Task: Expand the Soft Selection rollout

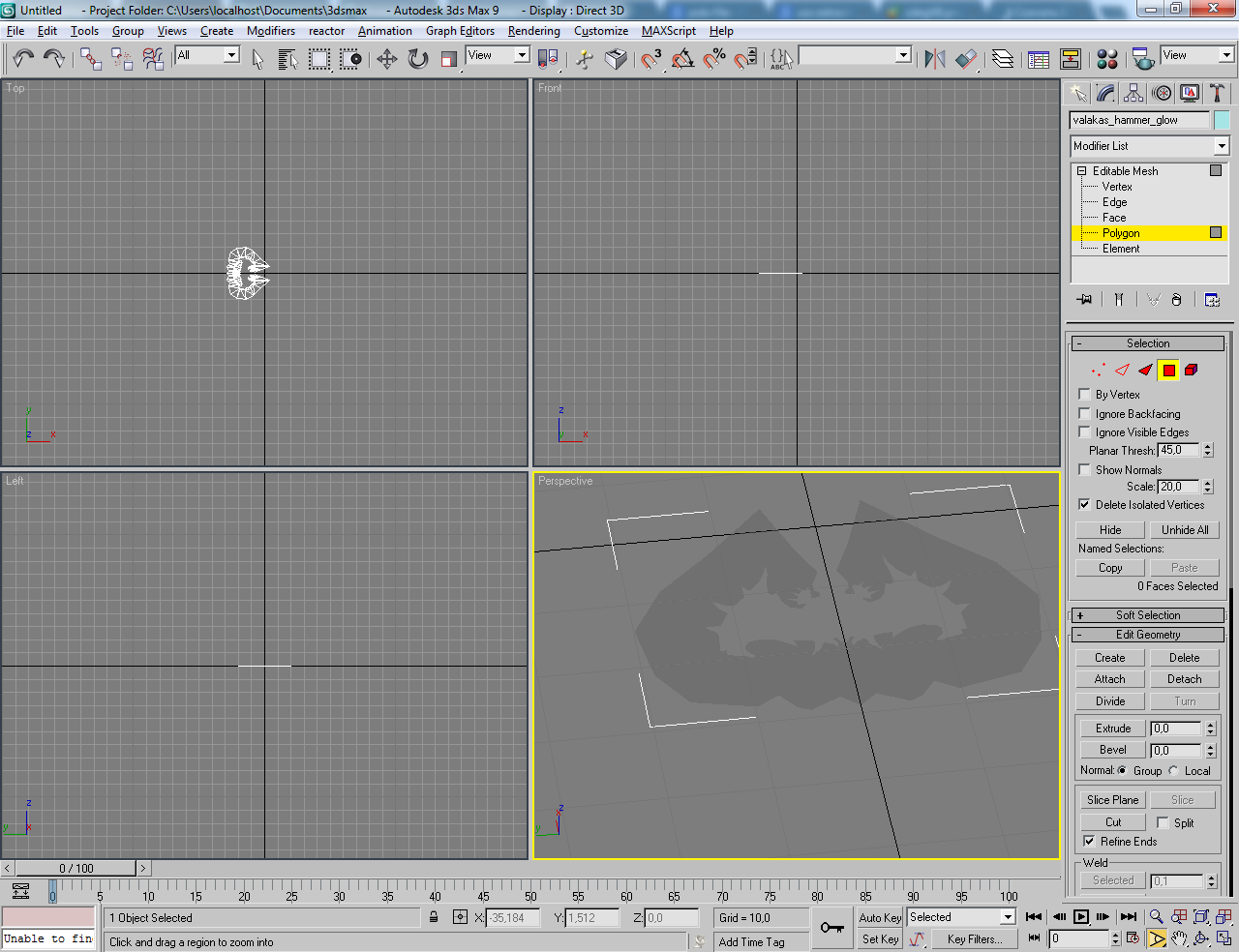Action: pyautogui.click(x=1148, y=615)
